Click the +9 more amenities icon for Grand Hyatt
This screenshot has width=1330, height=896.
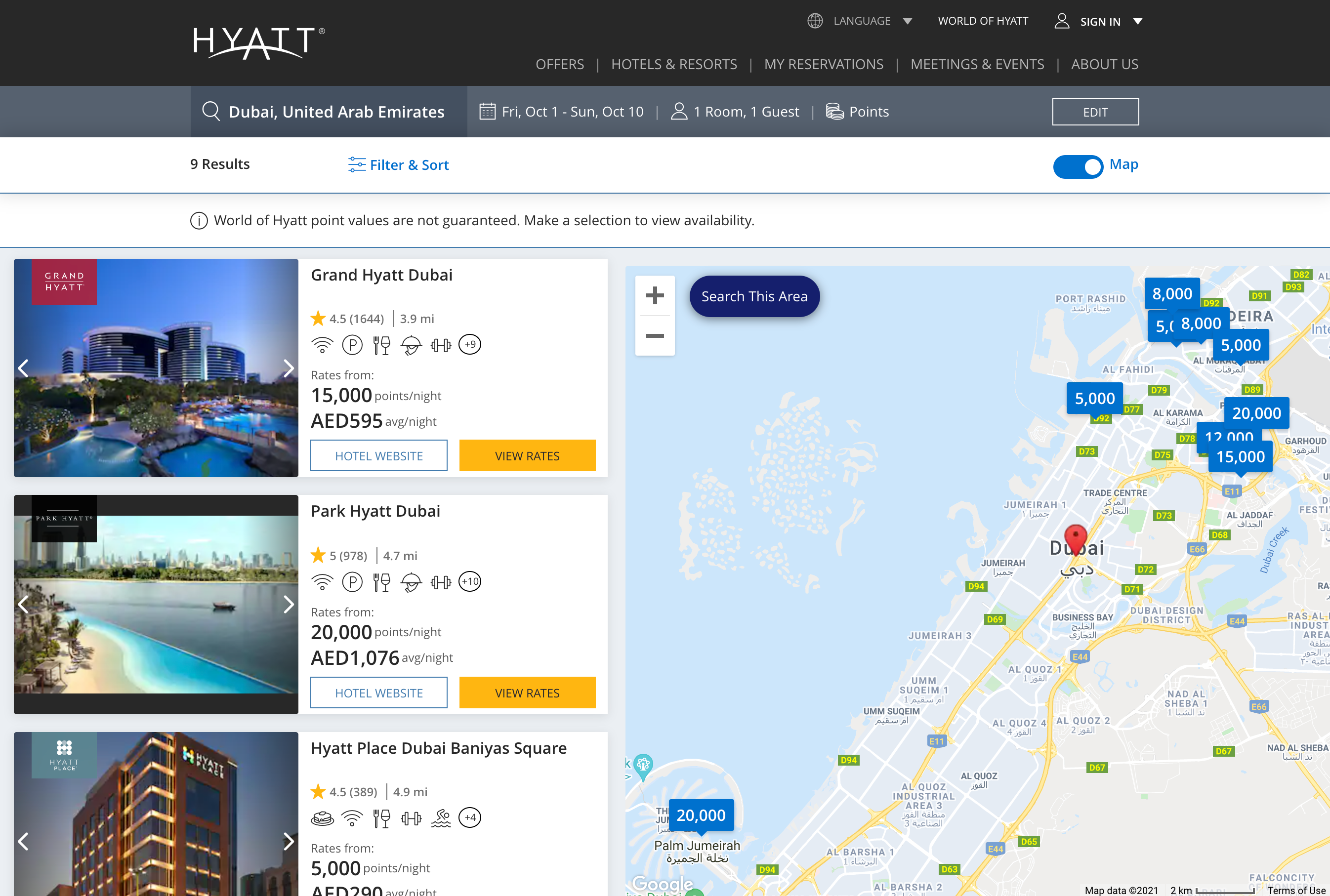pyautogui.click(x=470, y=345)
